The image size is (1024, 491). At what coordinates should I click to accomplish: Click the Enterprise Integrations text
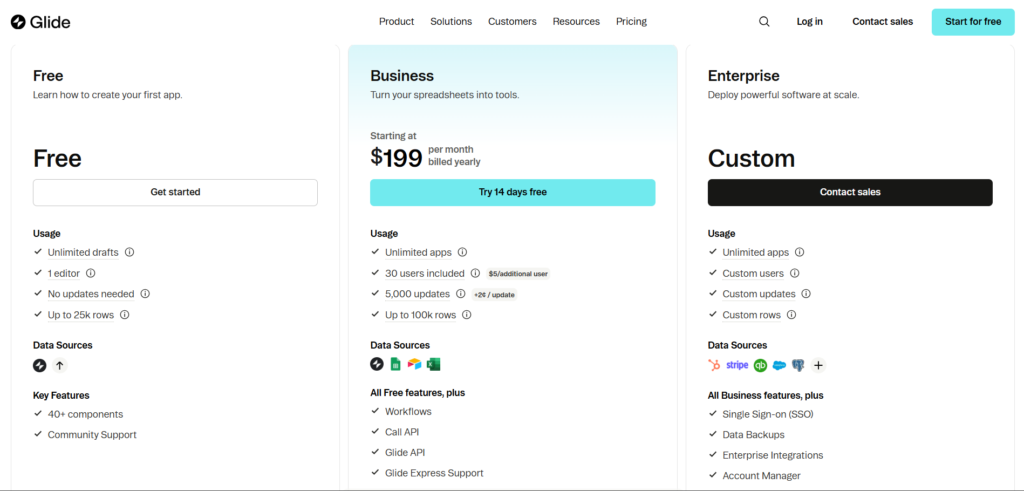[773, 455]
